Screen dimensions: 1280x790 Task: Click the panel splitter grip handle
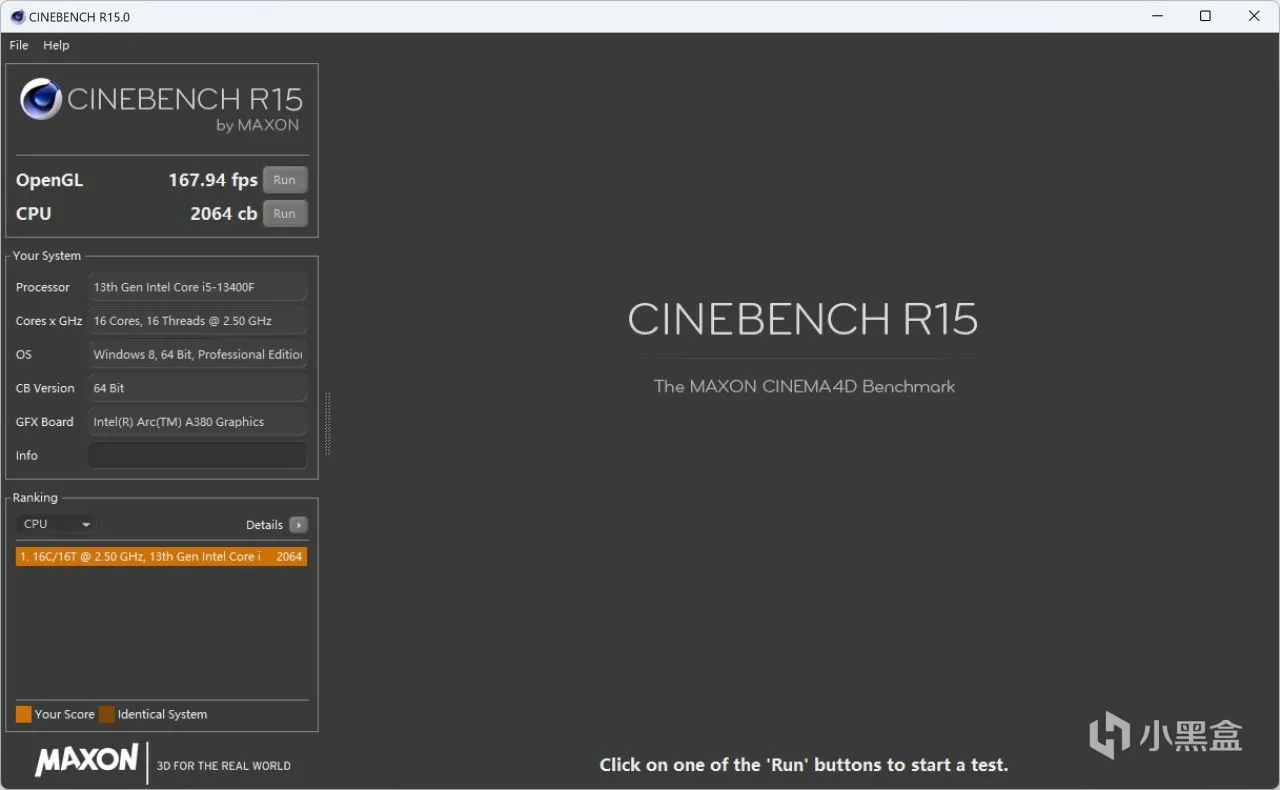(327, 423)
